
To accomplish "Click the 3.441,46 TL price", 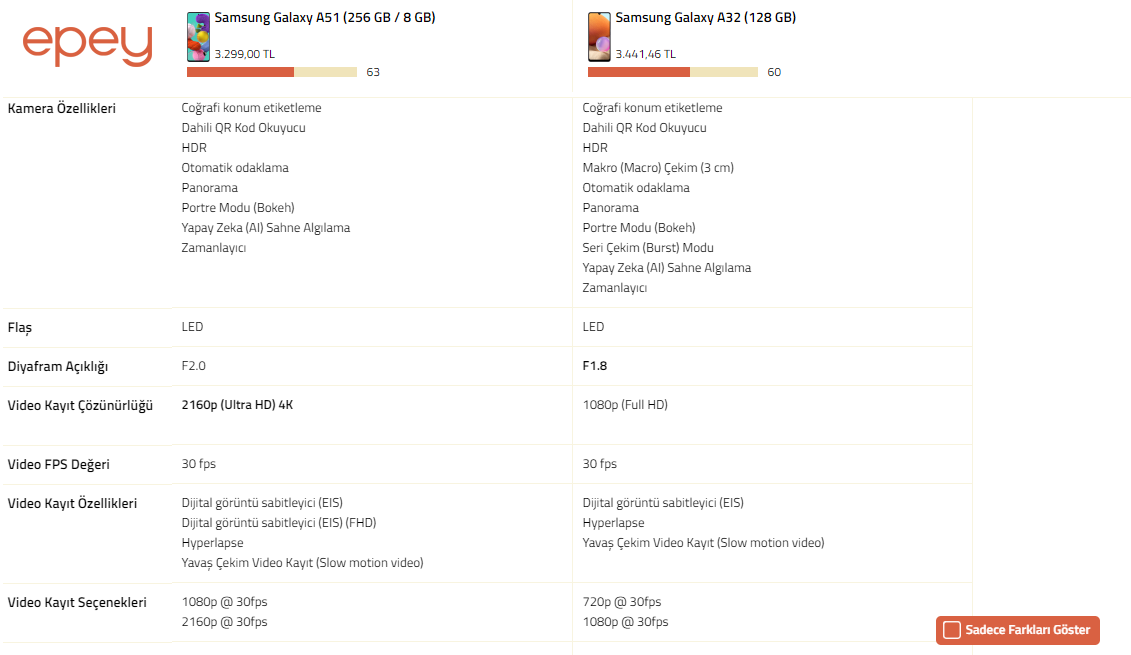I will 645,54.
